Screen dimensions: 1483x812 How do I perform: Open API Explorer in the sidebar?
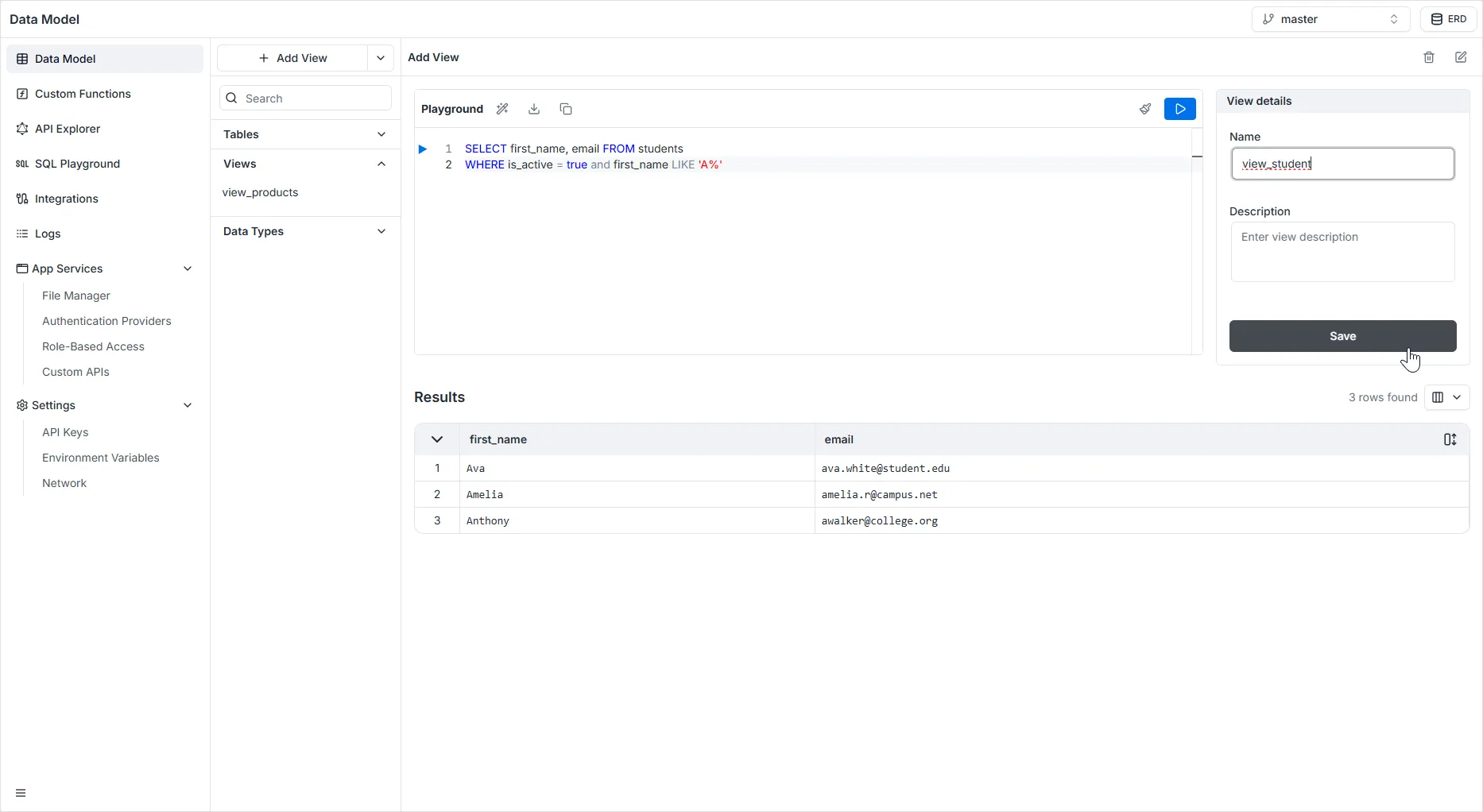click(x=68, y=129)
